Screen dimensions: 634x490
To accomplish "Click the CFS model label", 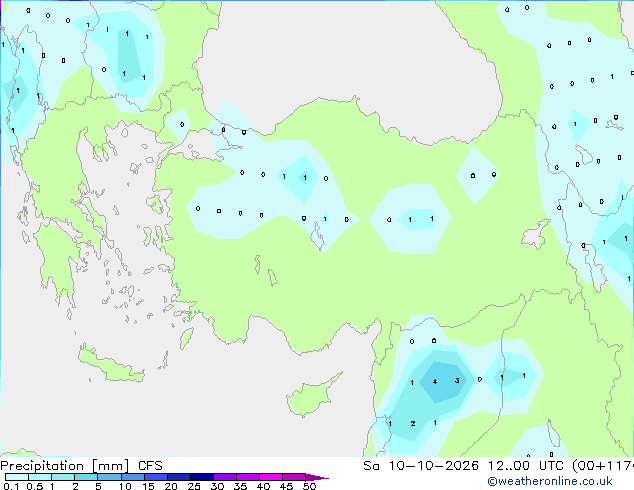I will click(150, 466).
